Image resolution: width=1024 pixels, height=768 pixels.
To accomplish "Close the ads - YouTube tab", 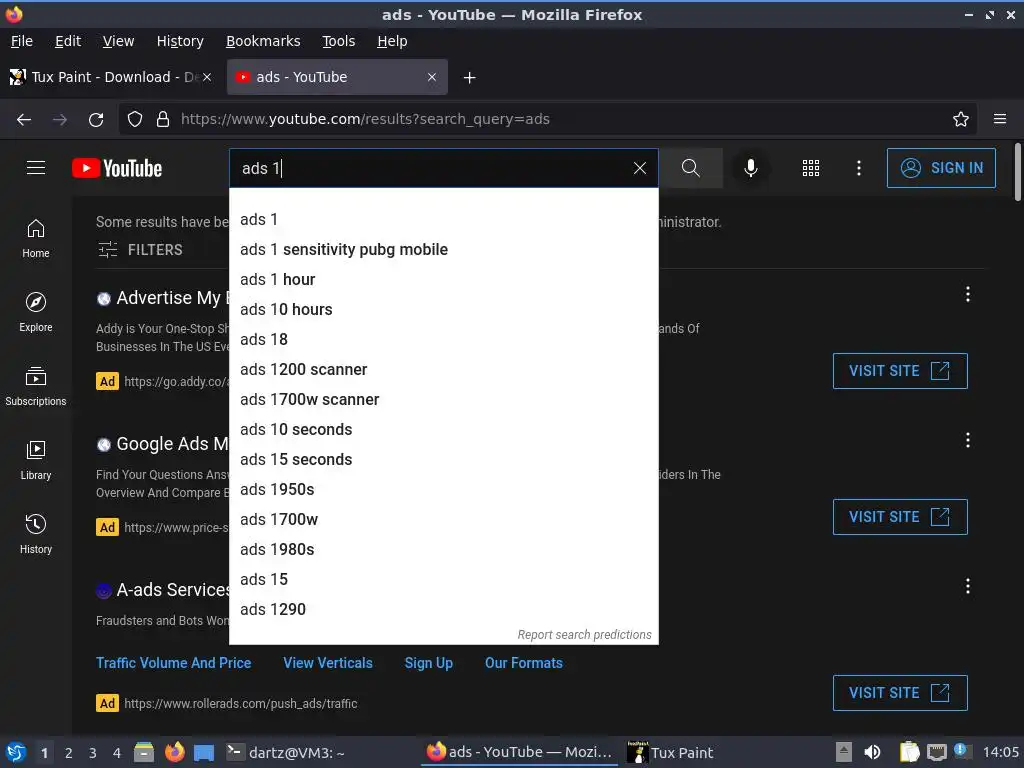I will (x=432, y=77).
